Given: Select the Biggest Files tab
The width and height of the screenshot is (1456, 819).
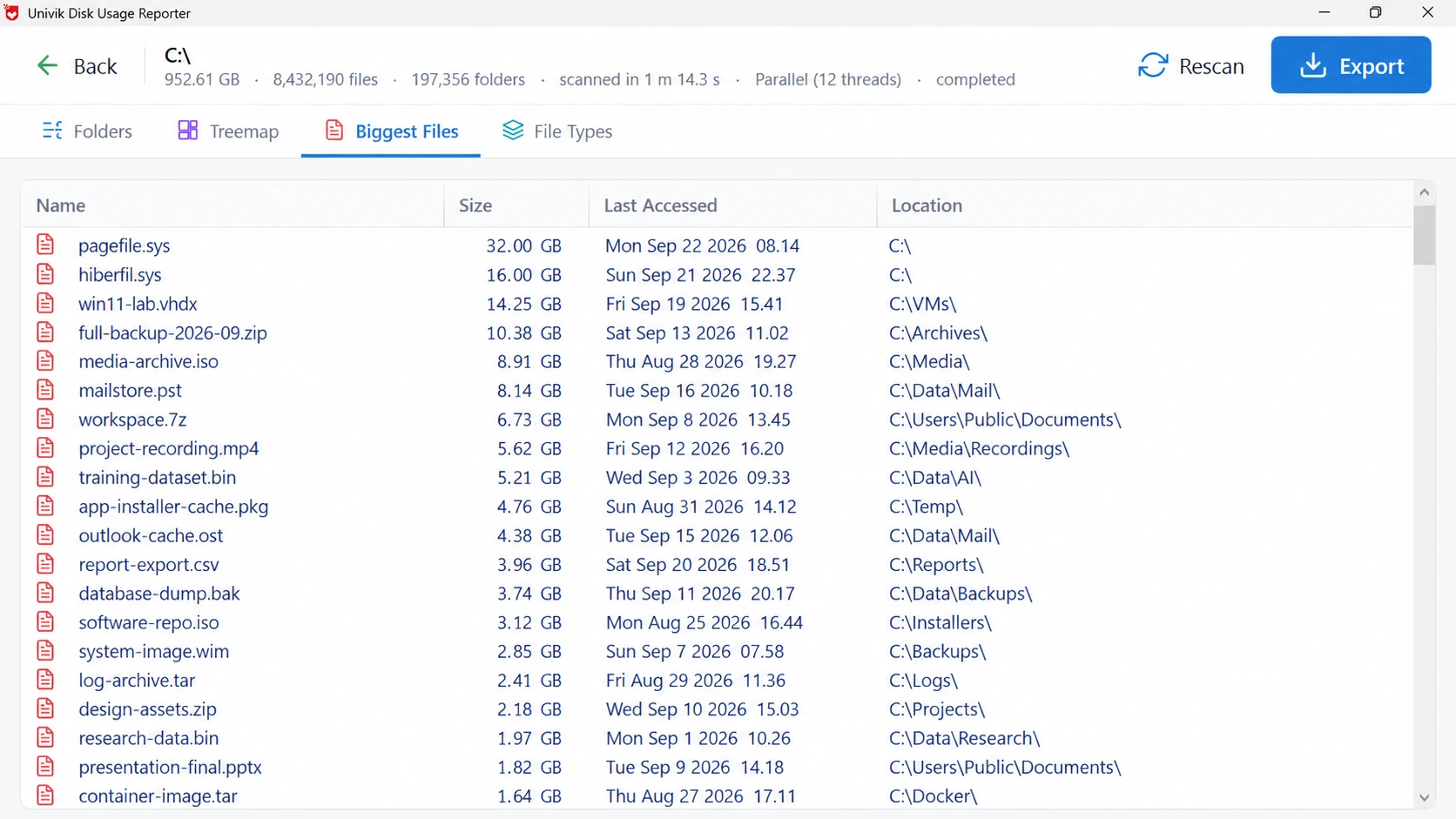Looking at the screenshot, I should (x=391, y=131).
